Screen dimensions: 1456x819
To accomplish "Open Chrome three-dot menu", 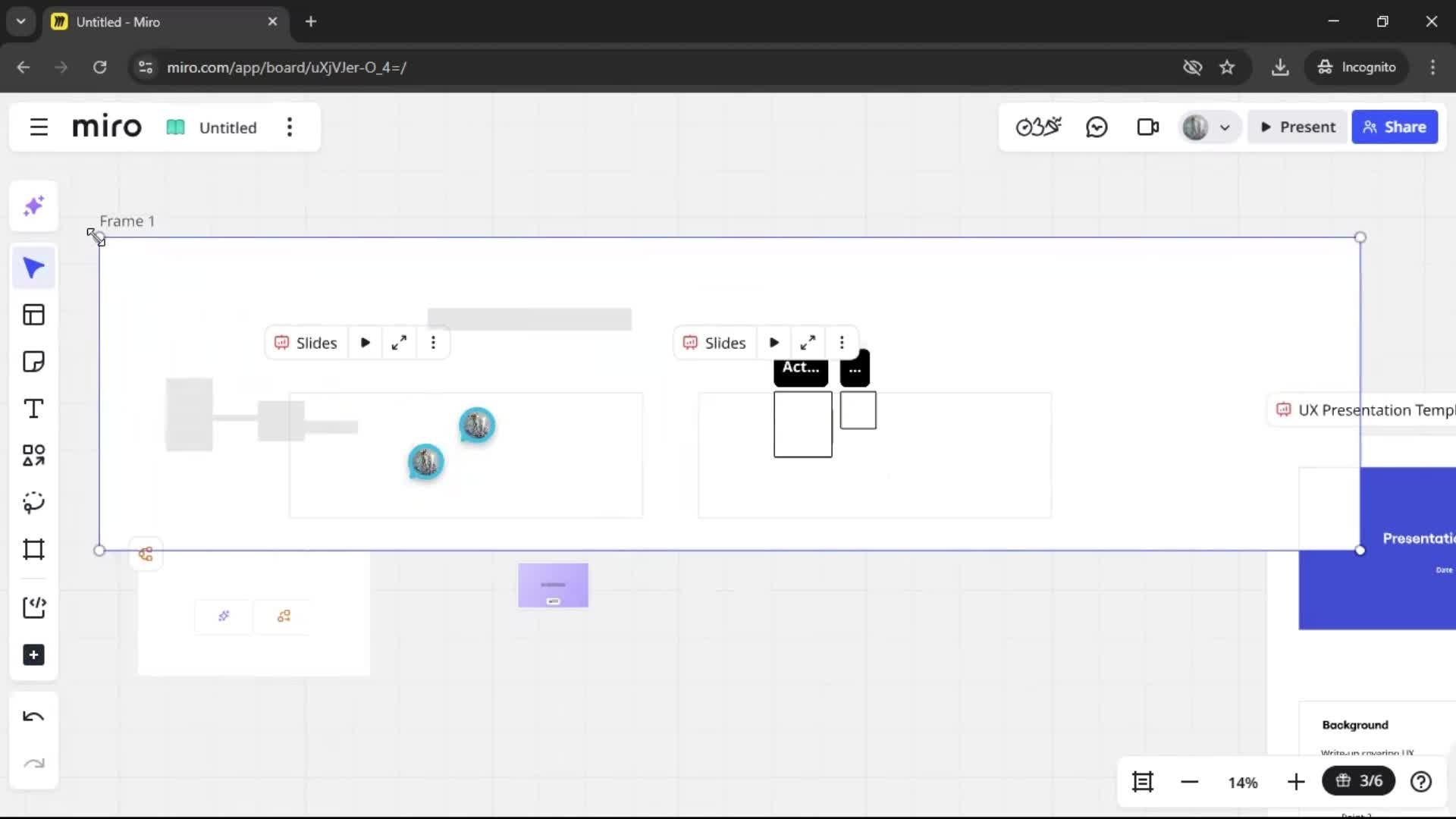I will click(1432, 67).
